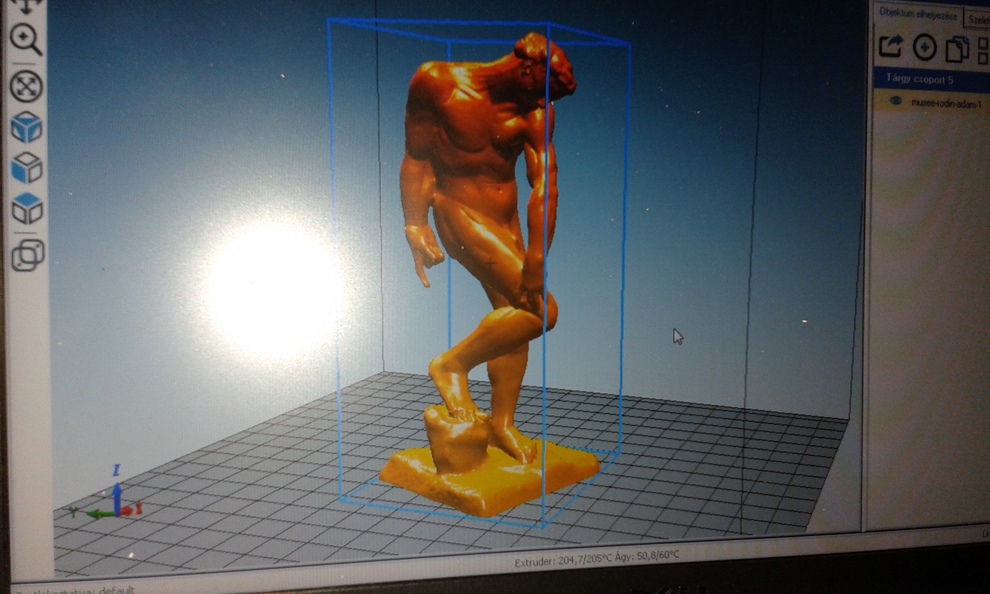The width and height of the screenshot is (990, 594).
Task: Click the fit-to-view circle arrows icon
Action: pos(26,86)
